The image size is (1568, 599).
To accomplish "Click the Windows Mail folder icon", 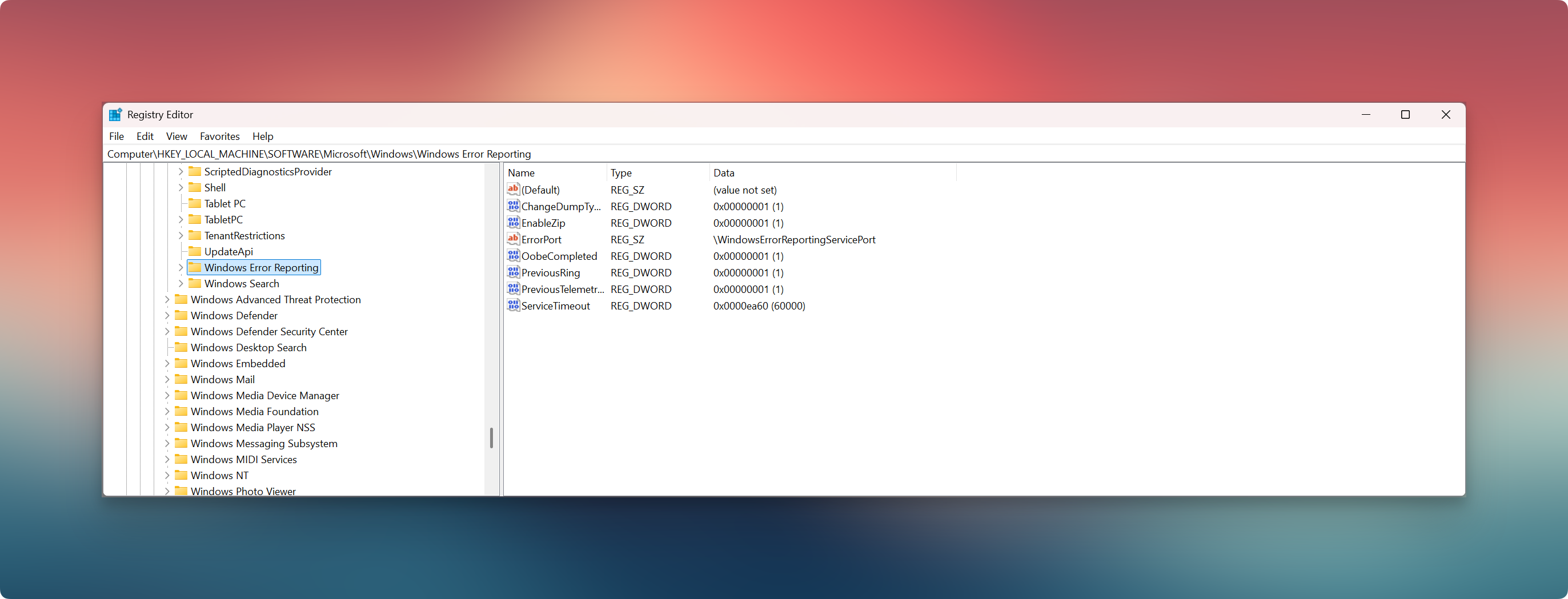I will pyautogui.click(x=181, y=379).
